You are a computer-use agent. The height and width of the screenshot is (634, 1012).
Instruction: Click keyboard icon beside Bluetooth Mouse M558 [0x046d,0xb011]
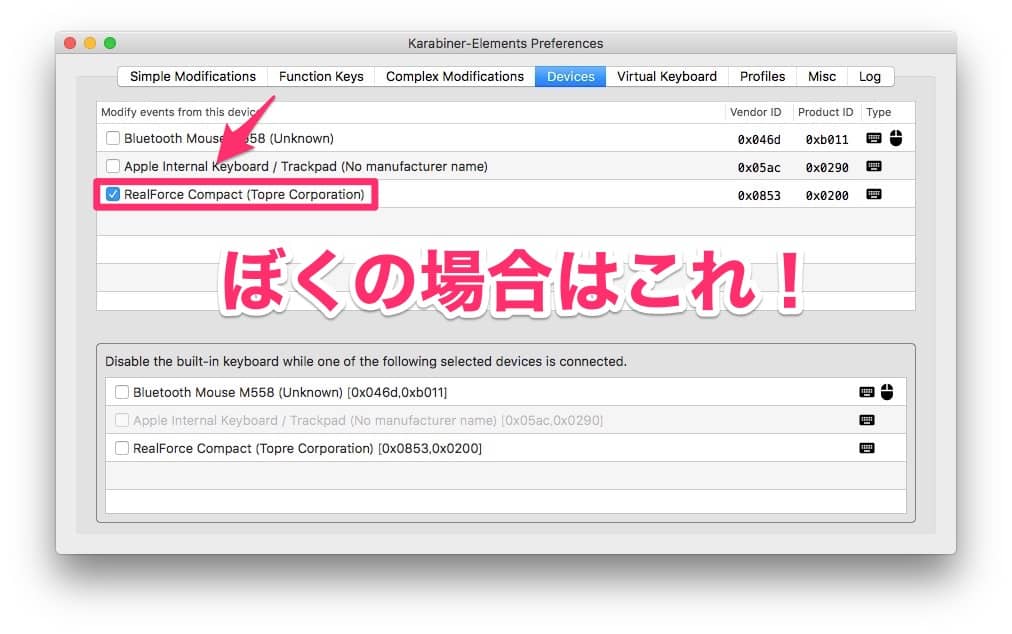click(x=867, y=392)
